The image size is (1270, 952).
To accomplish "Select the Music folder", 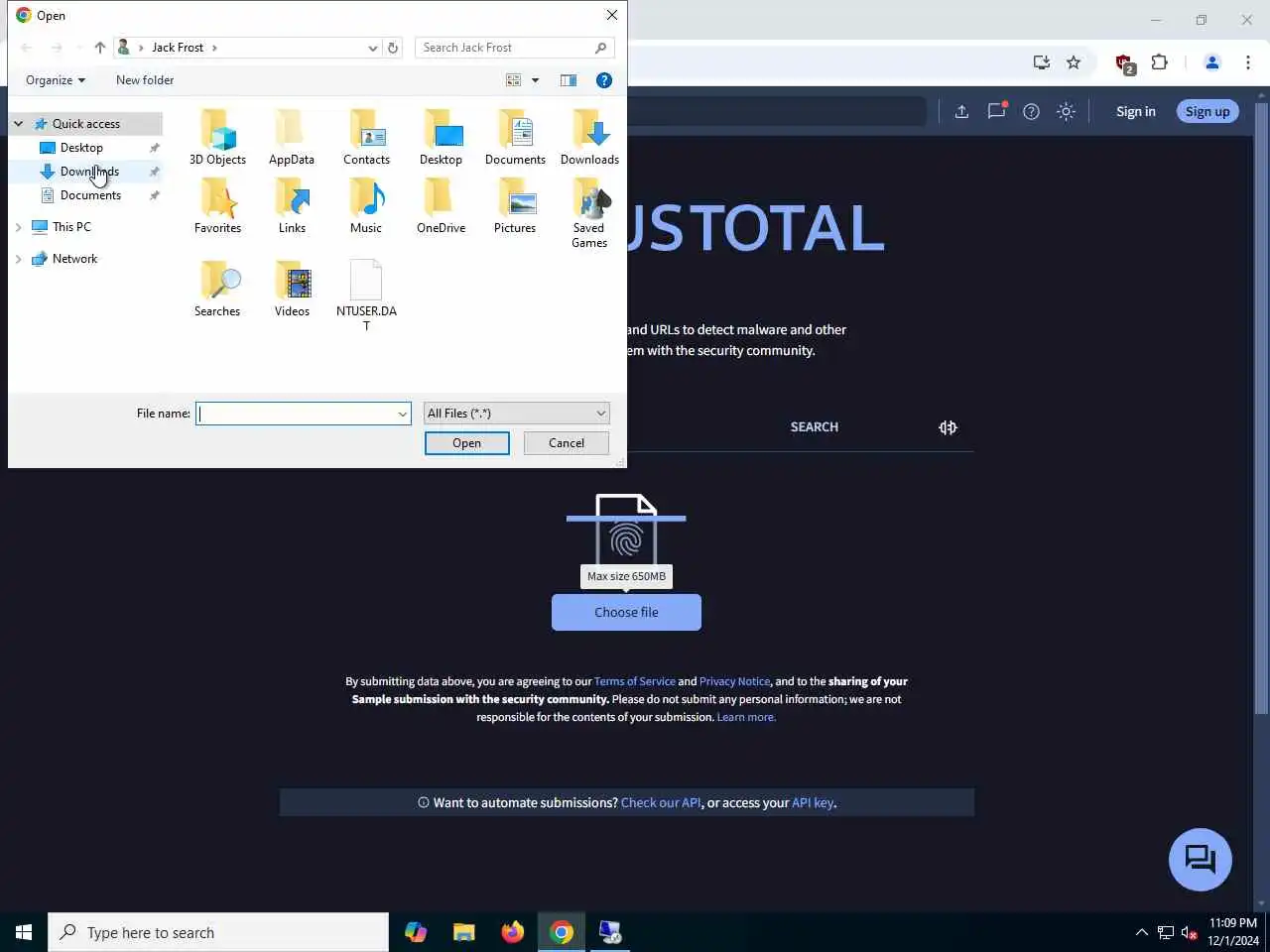I will [x=366, y=205].
